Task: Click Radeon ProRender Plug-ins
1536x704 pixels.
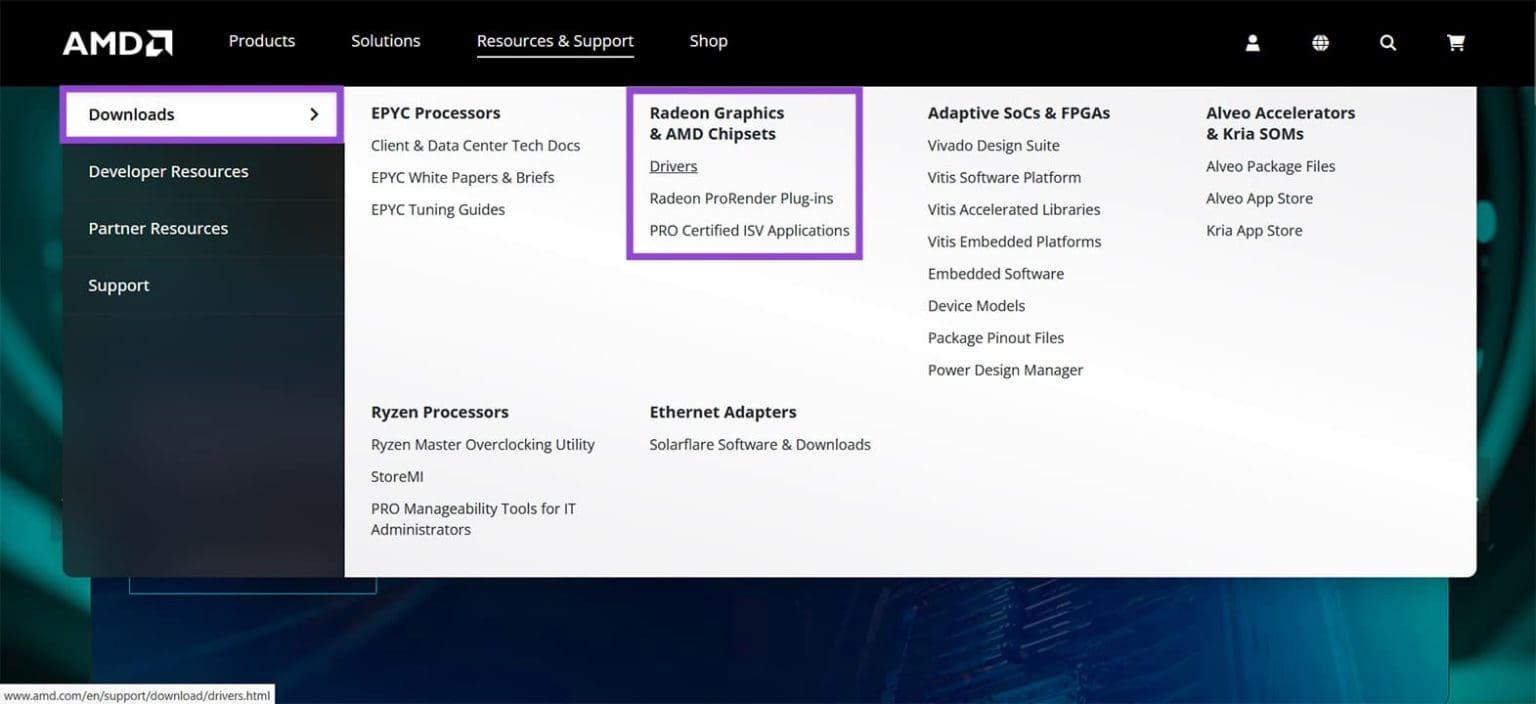Action: (x=741, y=198)
